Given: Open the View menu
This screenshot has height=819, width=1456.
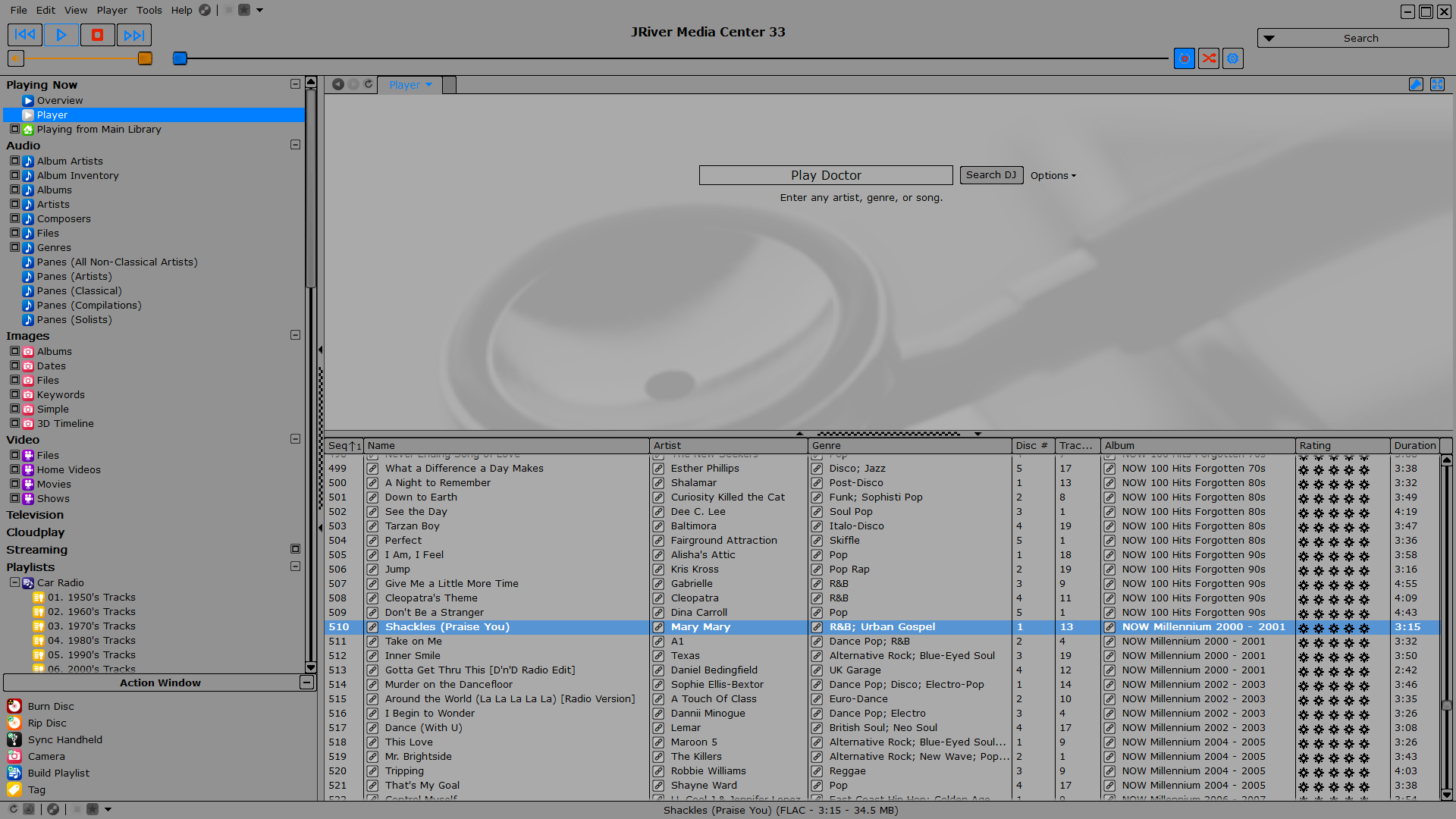Looking at the screenshot, I should pyautogui.click(x=76, y=10).
